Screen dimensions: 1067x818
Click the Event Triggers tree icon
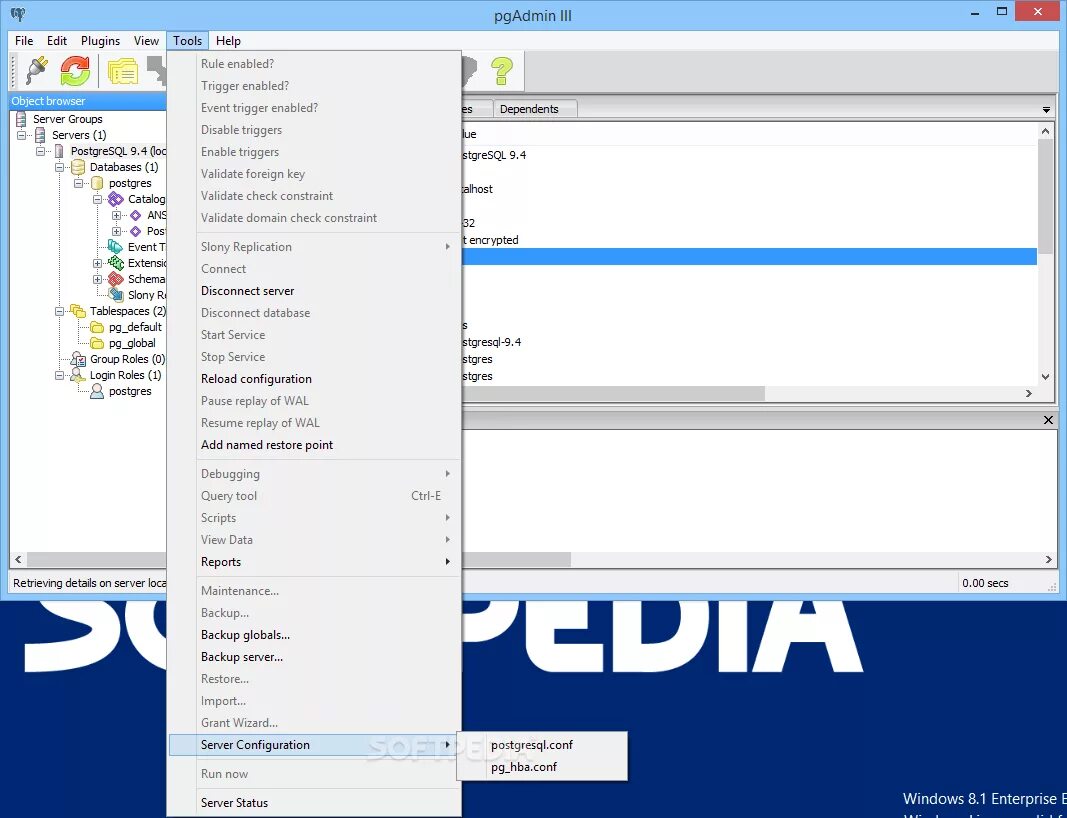116,246
